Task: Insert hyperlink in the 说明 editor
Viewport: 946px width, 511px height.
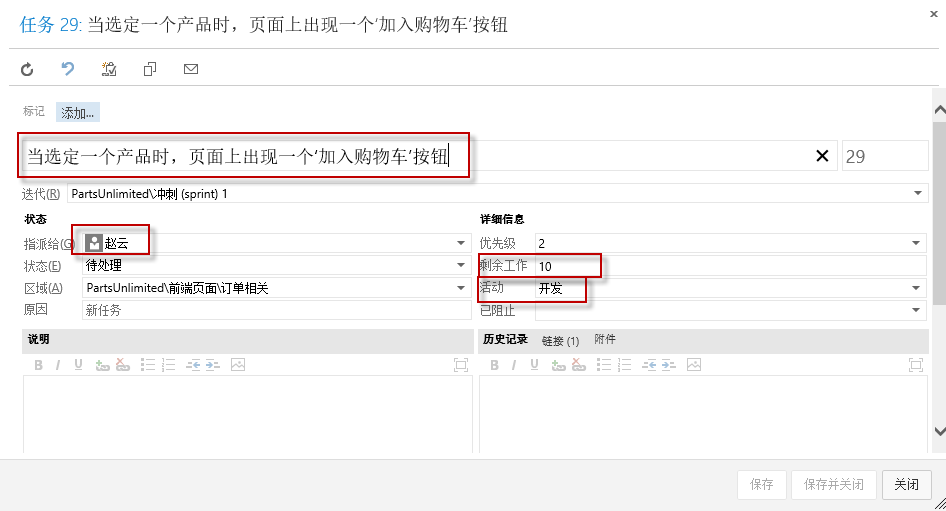Action: 102,365
